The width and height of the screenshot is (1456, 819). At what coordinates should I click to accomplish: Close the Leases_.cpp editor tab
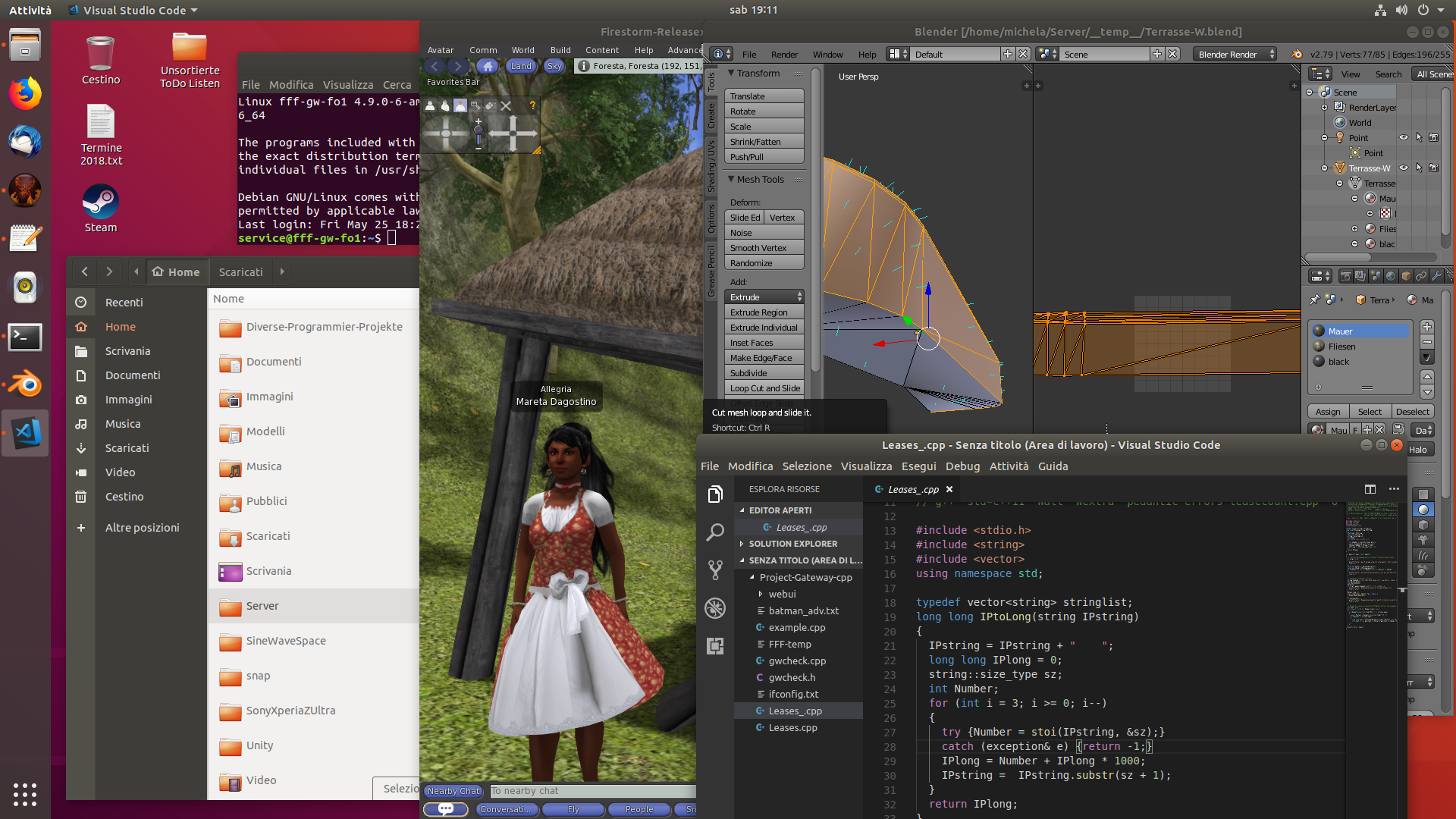point(949,489)
